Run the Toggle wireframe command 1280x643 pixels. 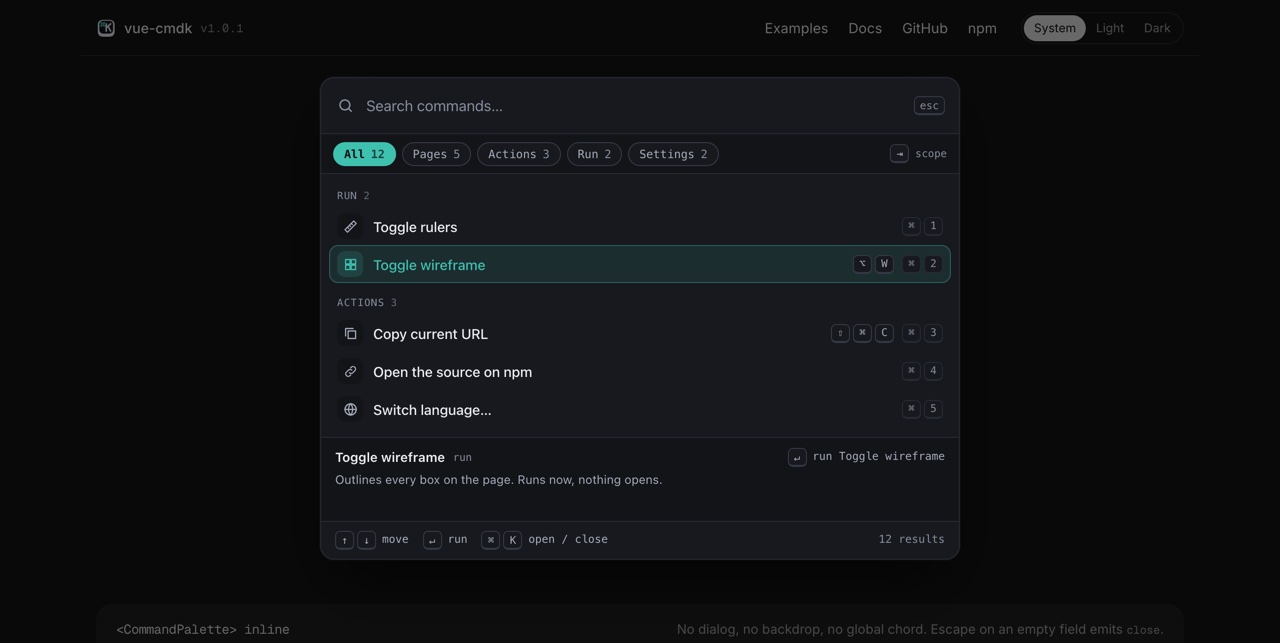(x=640, y=264)
